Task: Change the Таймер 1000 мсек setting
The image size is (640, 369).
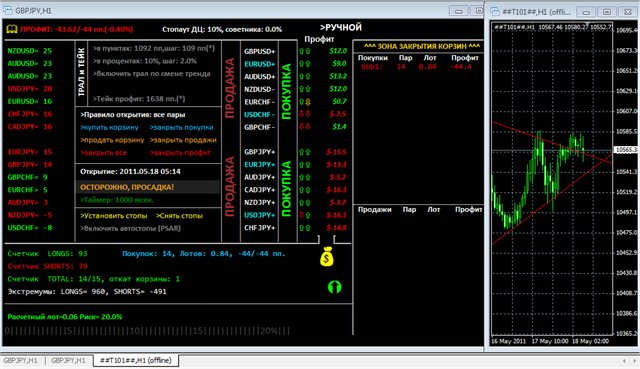Action: tap(117, 200)
